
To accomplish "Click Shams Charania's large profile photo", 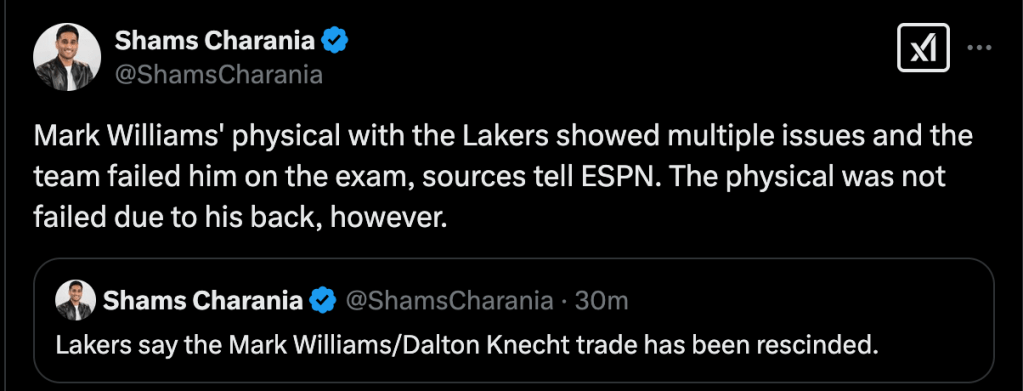I will pyautogui.click(x=67, y=57).
